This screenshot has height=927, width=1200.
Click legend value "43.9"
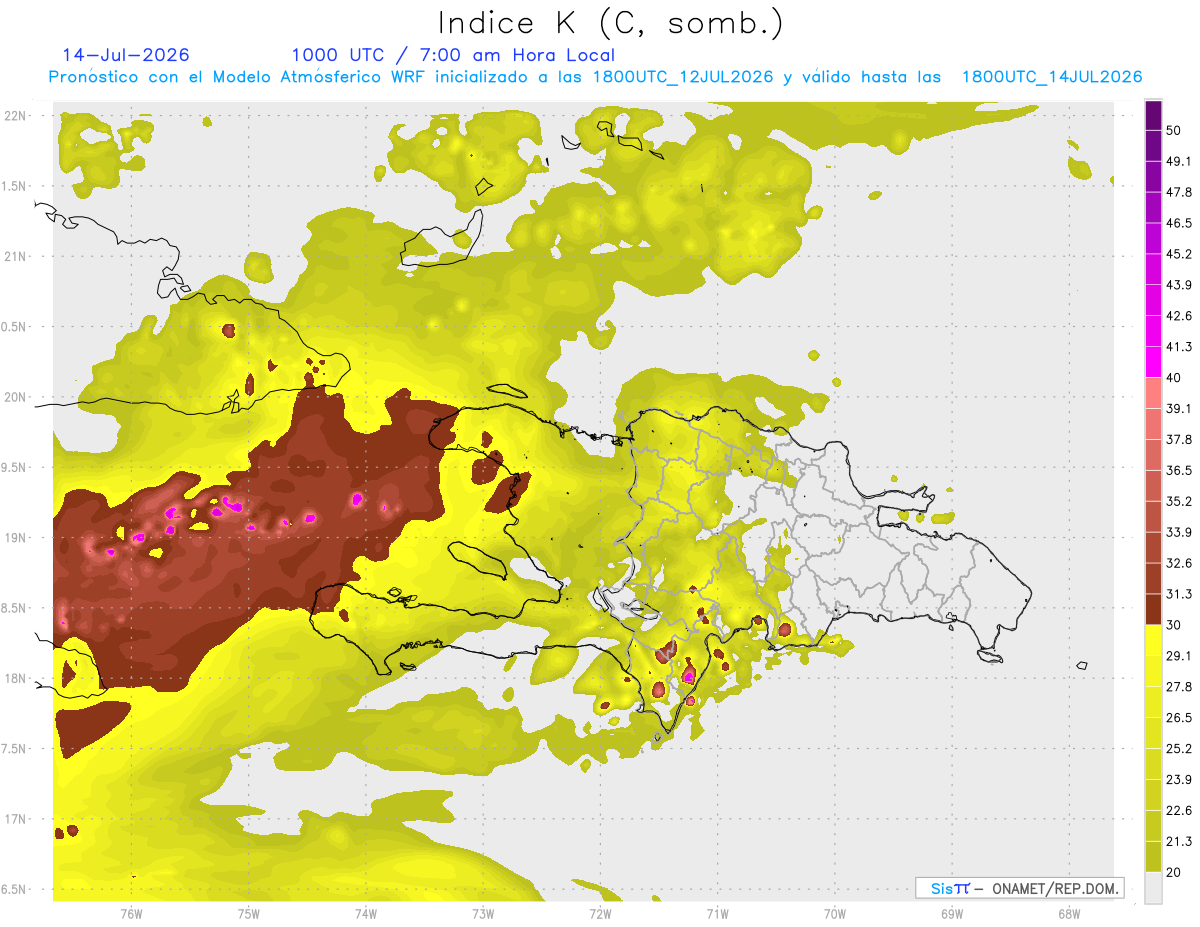tap(1179, 285)
